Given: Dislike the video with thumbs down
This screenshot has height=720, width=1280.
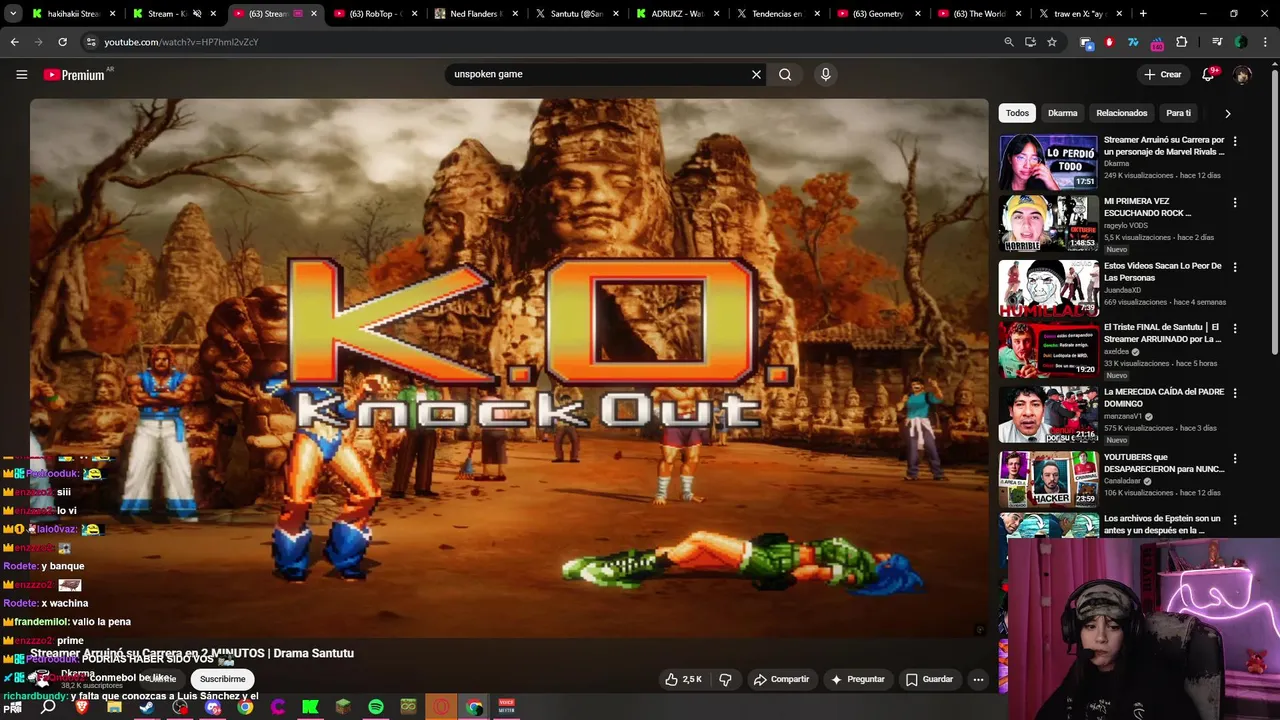Looking at the screenshot, I should 726,679.
